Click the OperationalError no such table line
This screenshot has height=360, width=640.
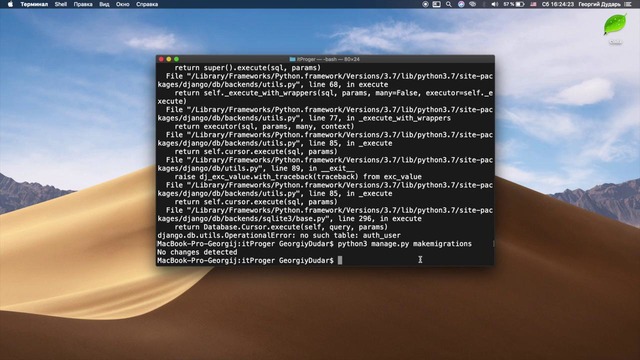279,236
